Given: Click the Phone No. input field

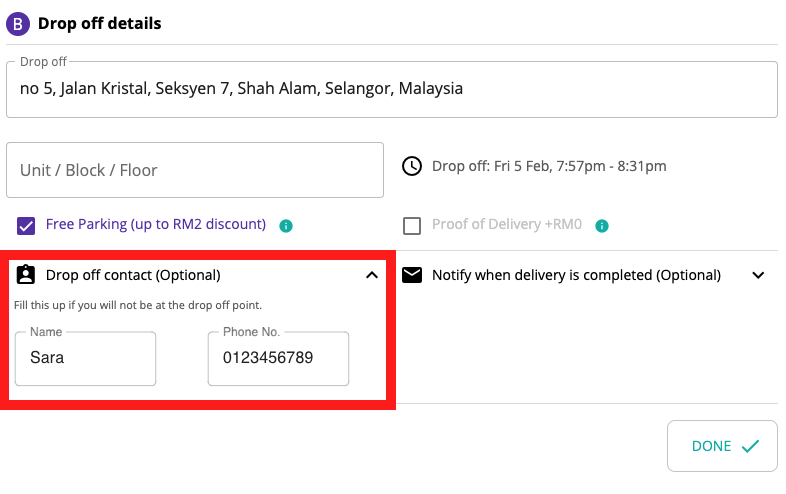Looking at the screenshot, I should tap(278, 359).
